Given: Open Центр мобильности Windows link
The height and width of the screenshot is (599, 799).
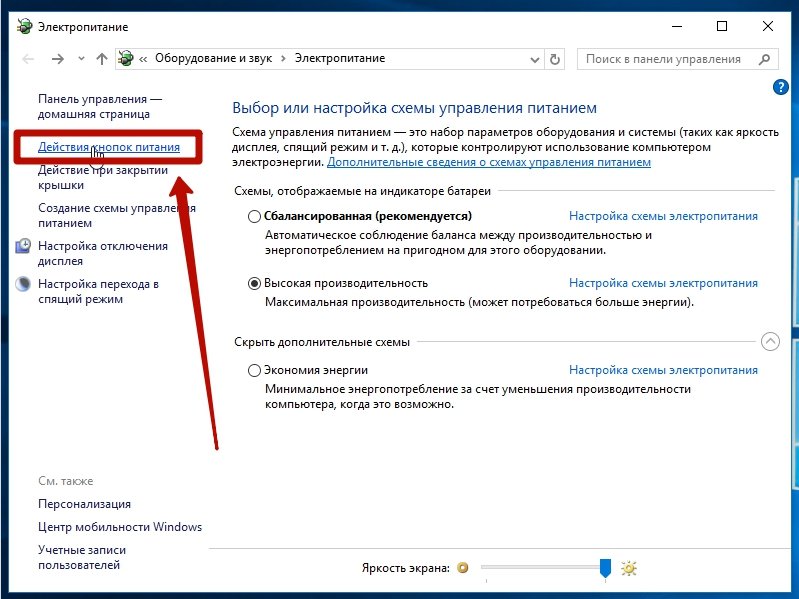Looking at the screenshot, I should [120, 527].
